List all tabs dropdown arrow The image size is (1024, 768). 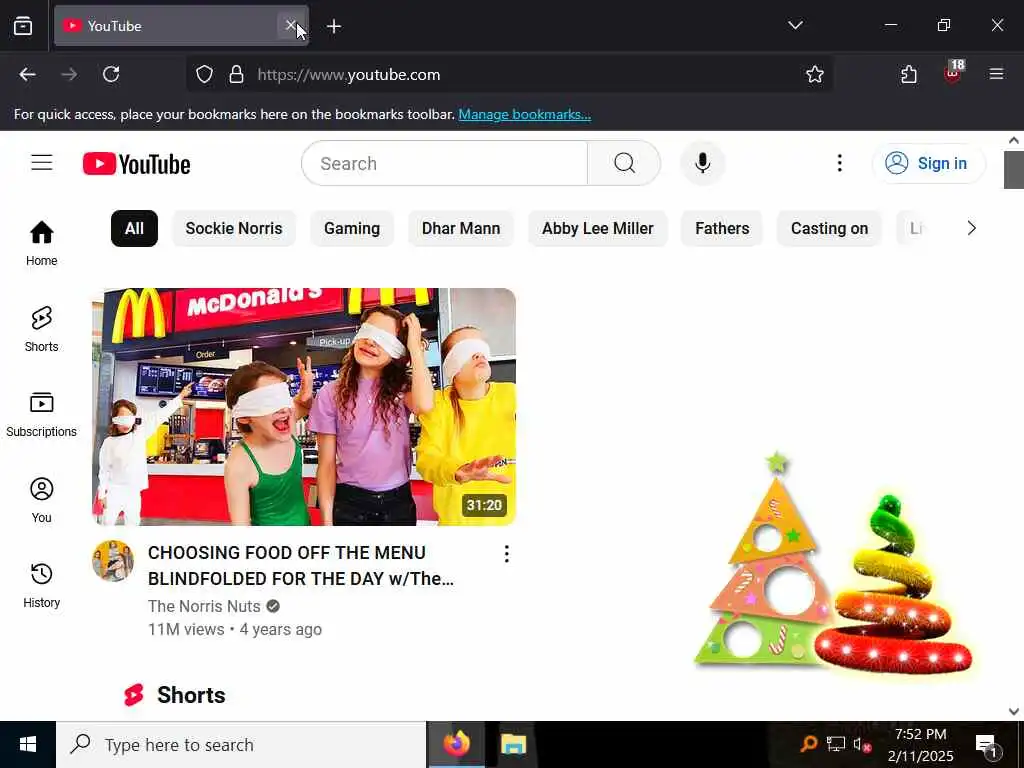[795, 25]
